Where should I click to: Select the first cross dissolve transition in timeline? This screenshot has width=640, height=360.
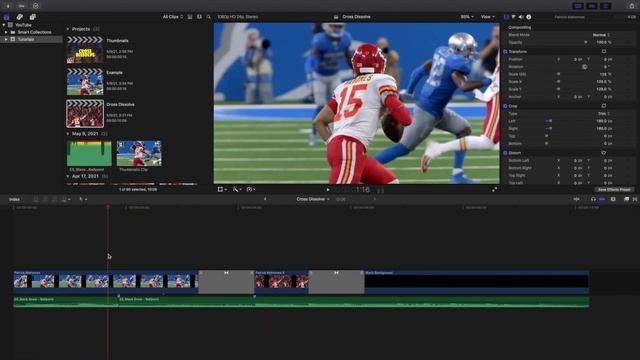[x=226, y=282]
